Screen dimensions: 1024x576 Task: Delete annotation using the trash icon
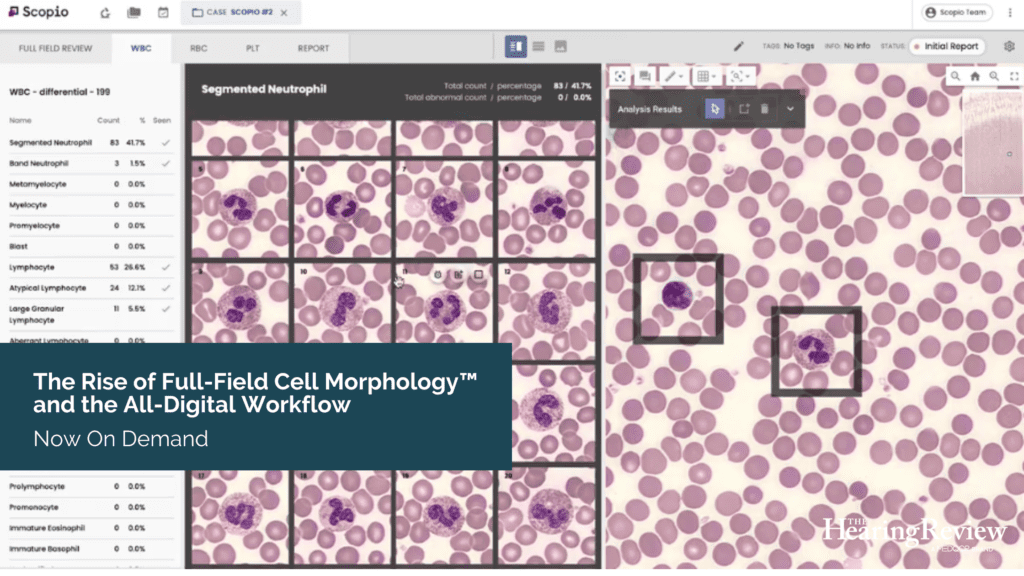[x=763, y=110]
